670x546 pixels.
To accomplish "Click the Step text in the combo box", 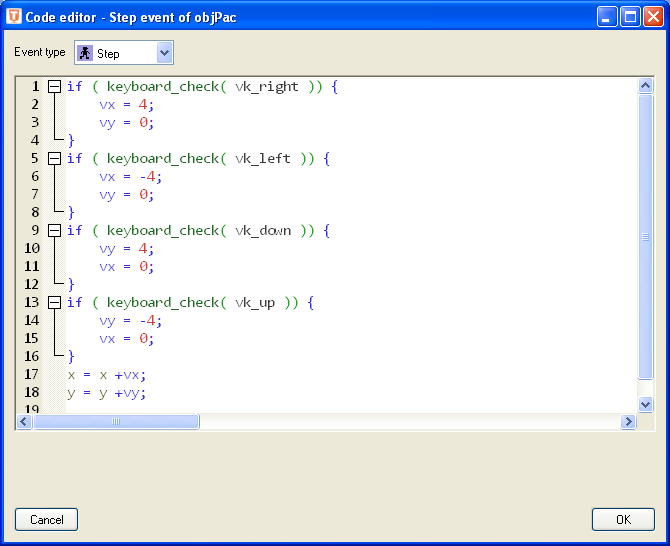I will click(108, 54).
